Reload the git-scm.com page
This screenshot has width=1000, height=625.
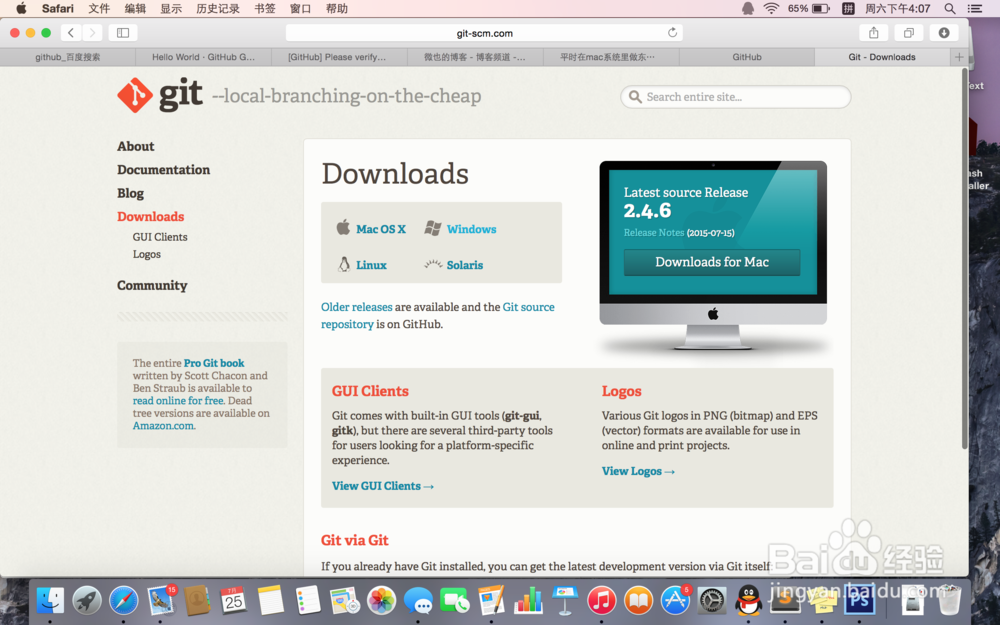click(x=672, y=33)
